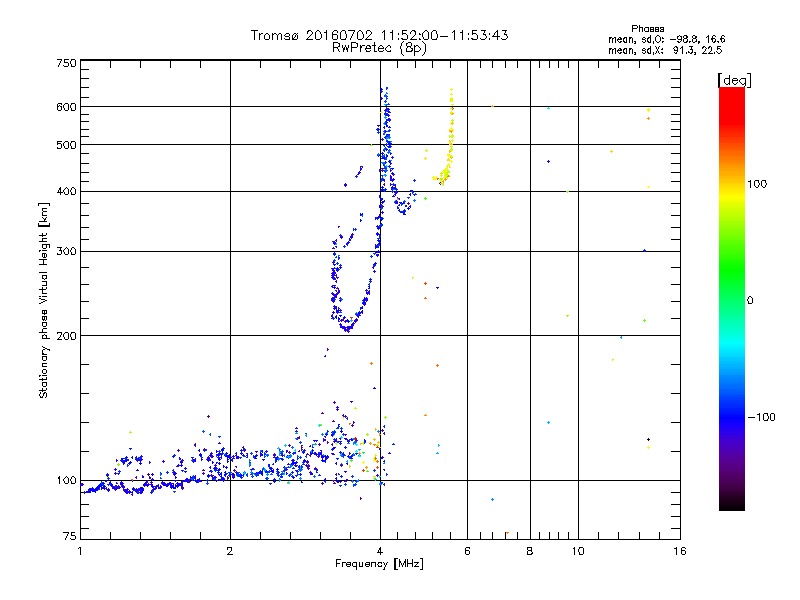Click the 'mean, sd,X: 91.3, 22.5' text
The image size is (800, 600).
click(665, 50)
